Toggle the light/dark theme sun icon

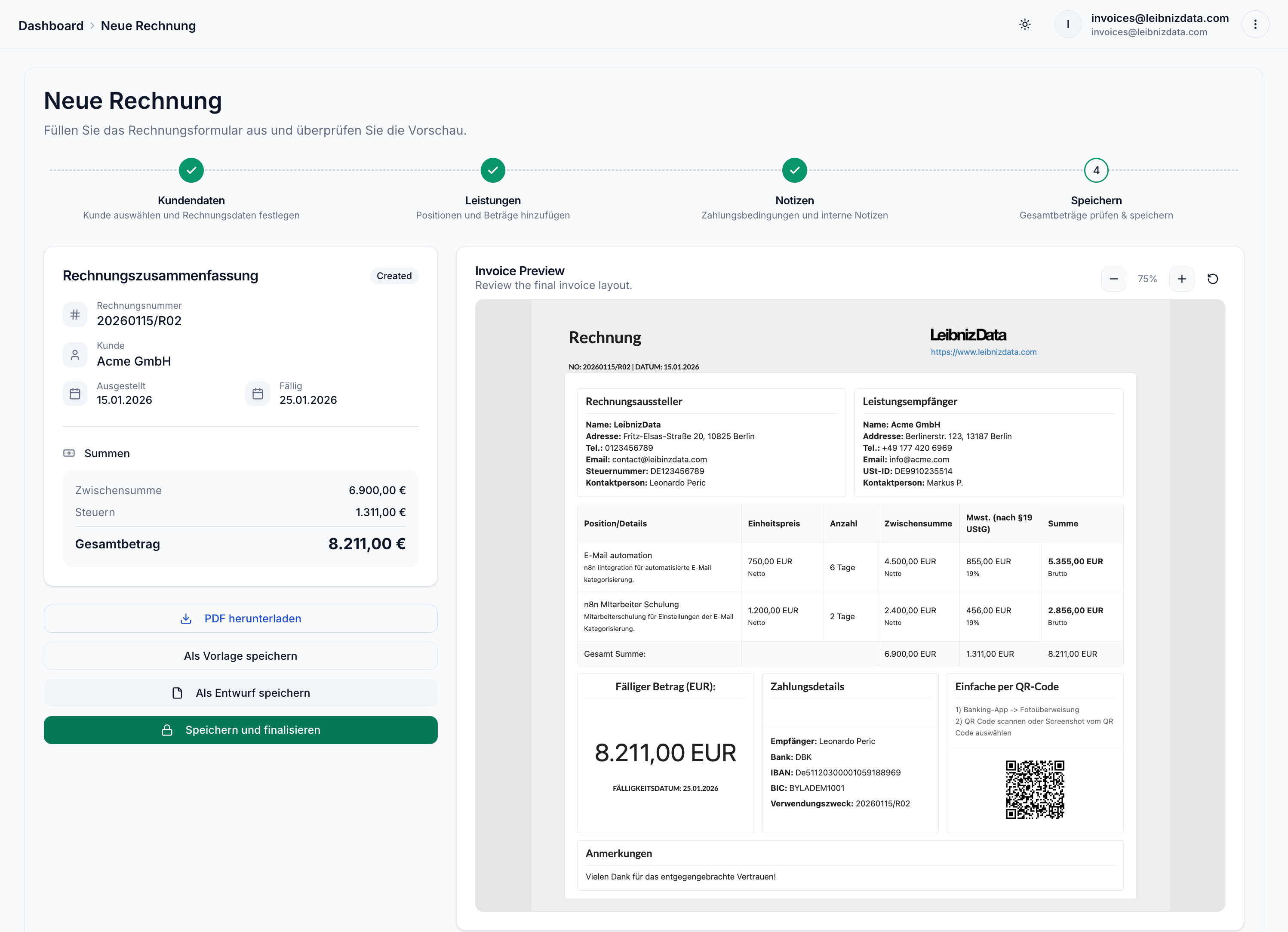(x=1024, y=25)
